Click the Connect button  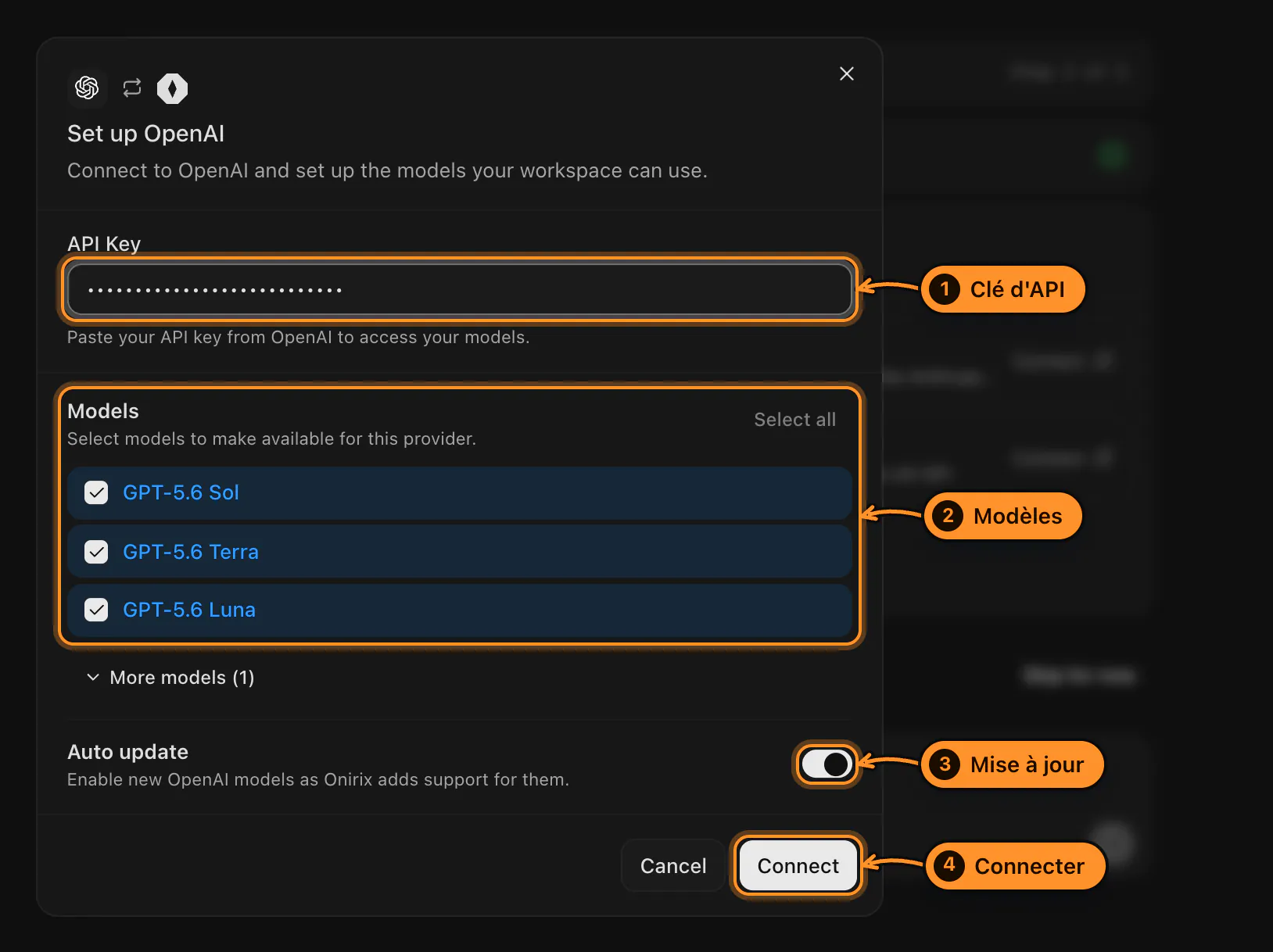pos(798,866)
